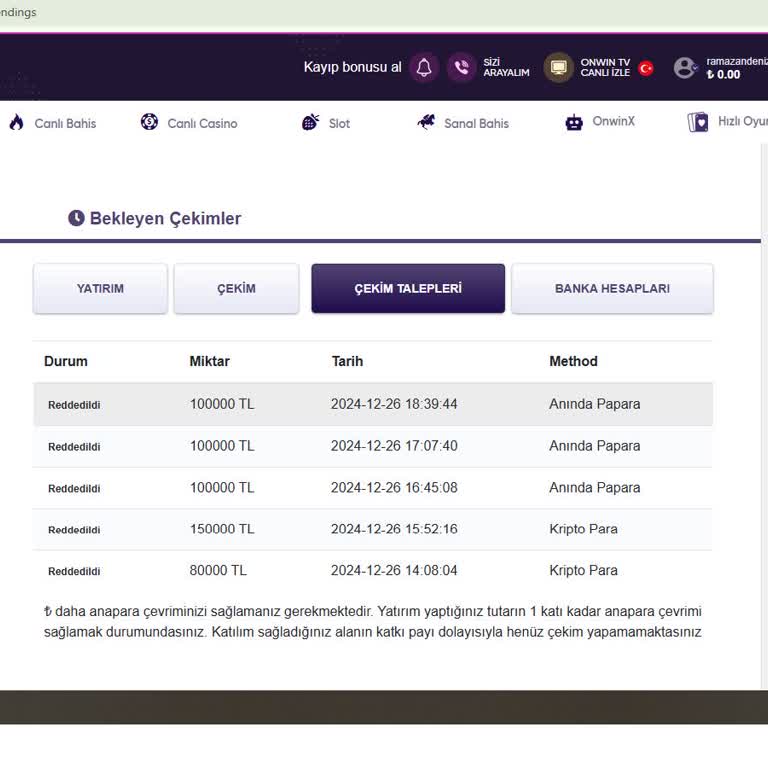Open the BANKA HESAPLARI tab

pyautogui.click(x=612, y=288)
